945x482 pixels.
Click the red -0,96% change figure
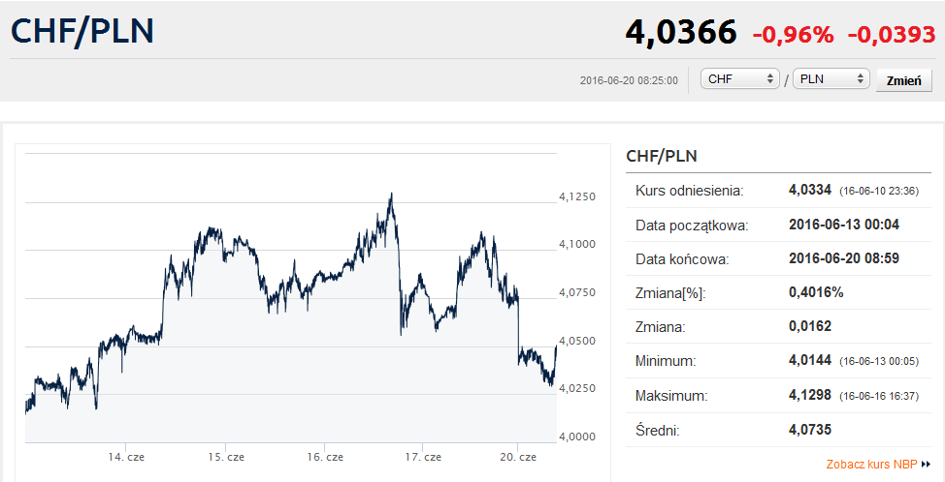(792, 34)
